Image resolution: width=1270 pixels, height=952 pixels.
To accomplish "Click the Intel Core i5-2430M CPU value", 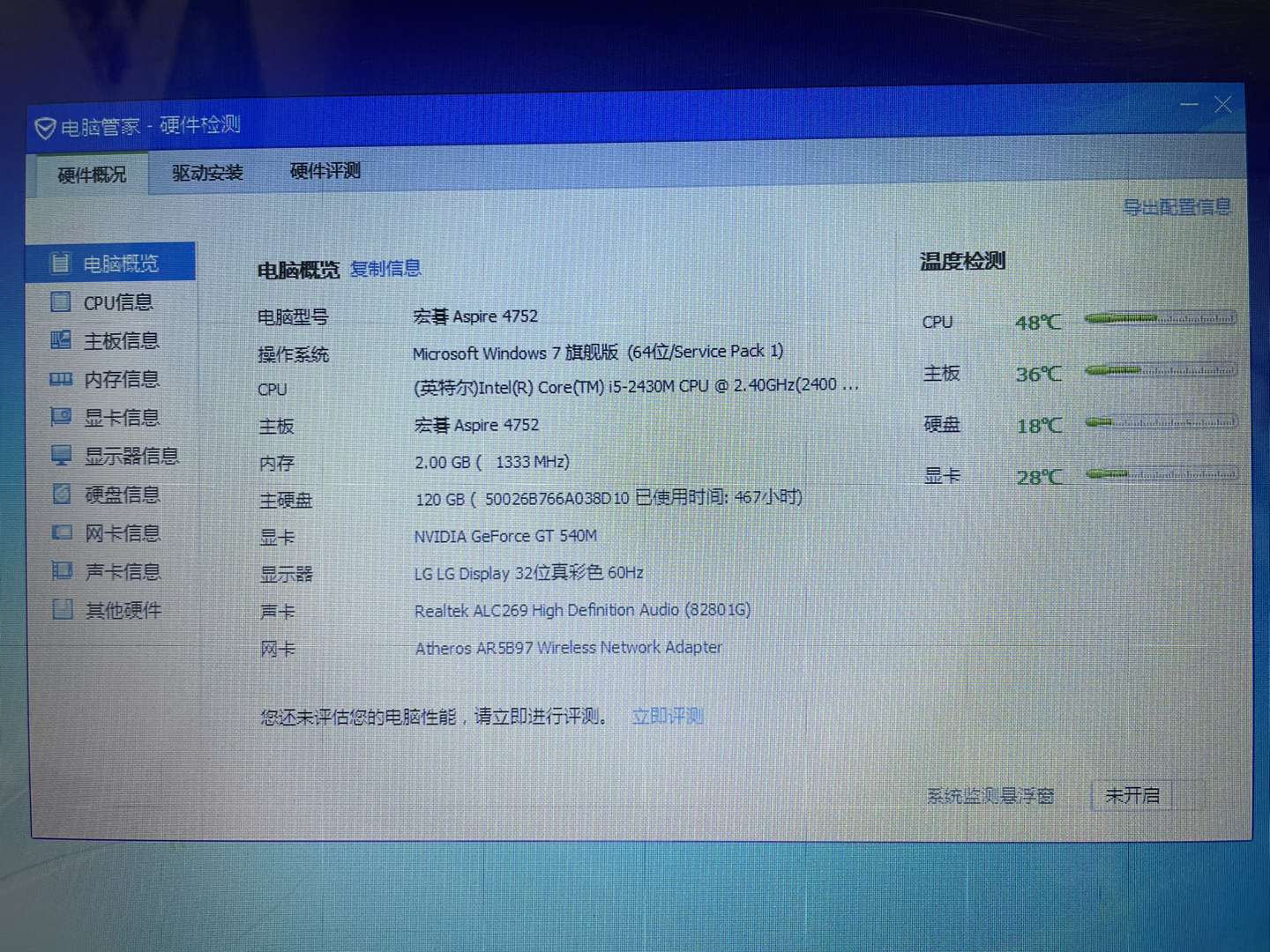I will point(636,386).
